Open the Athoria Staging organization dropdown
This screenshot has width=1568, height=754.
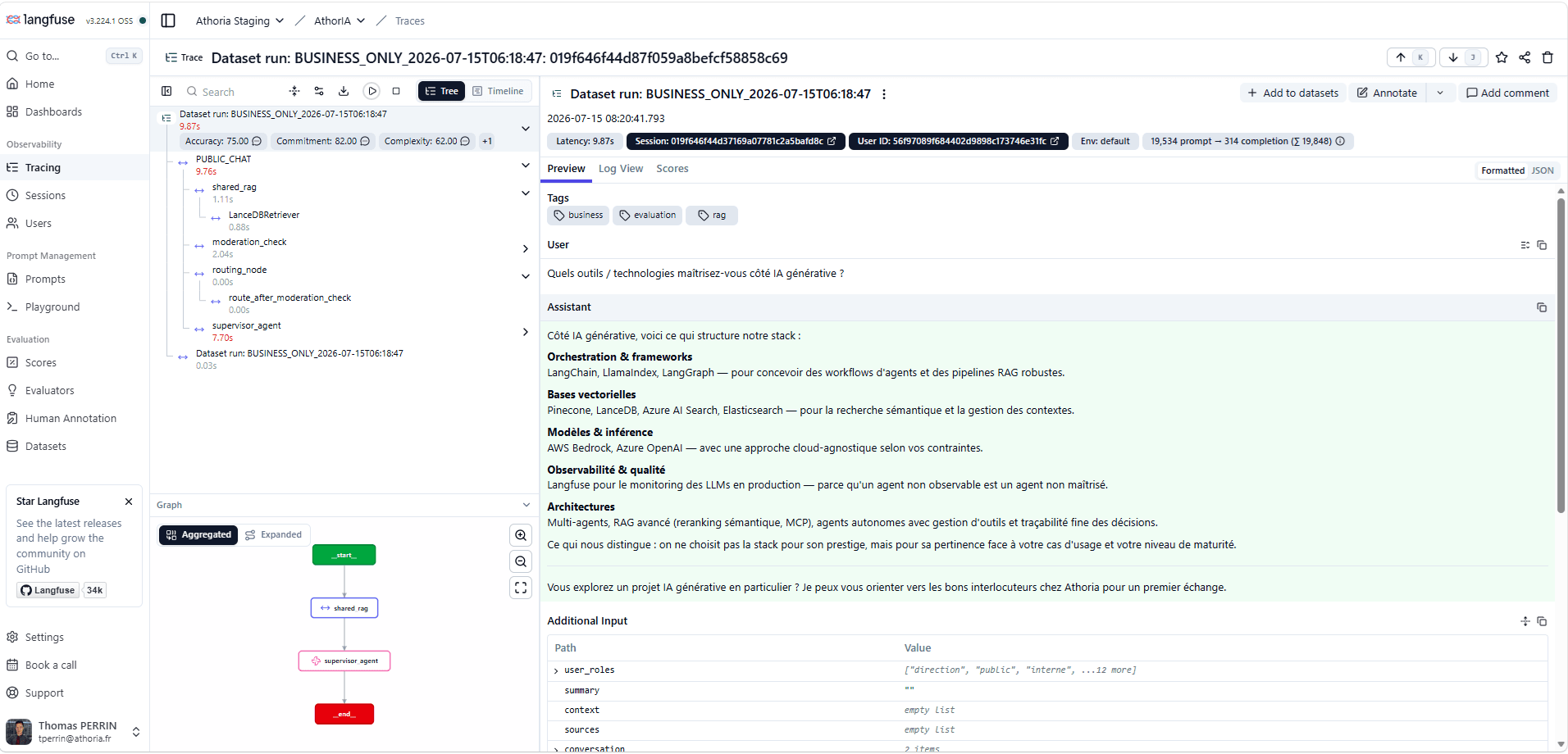point(239,20)
